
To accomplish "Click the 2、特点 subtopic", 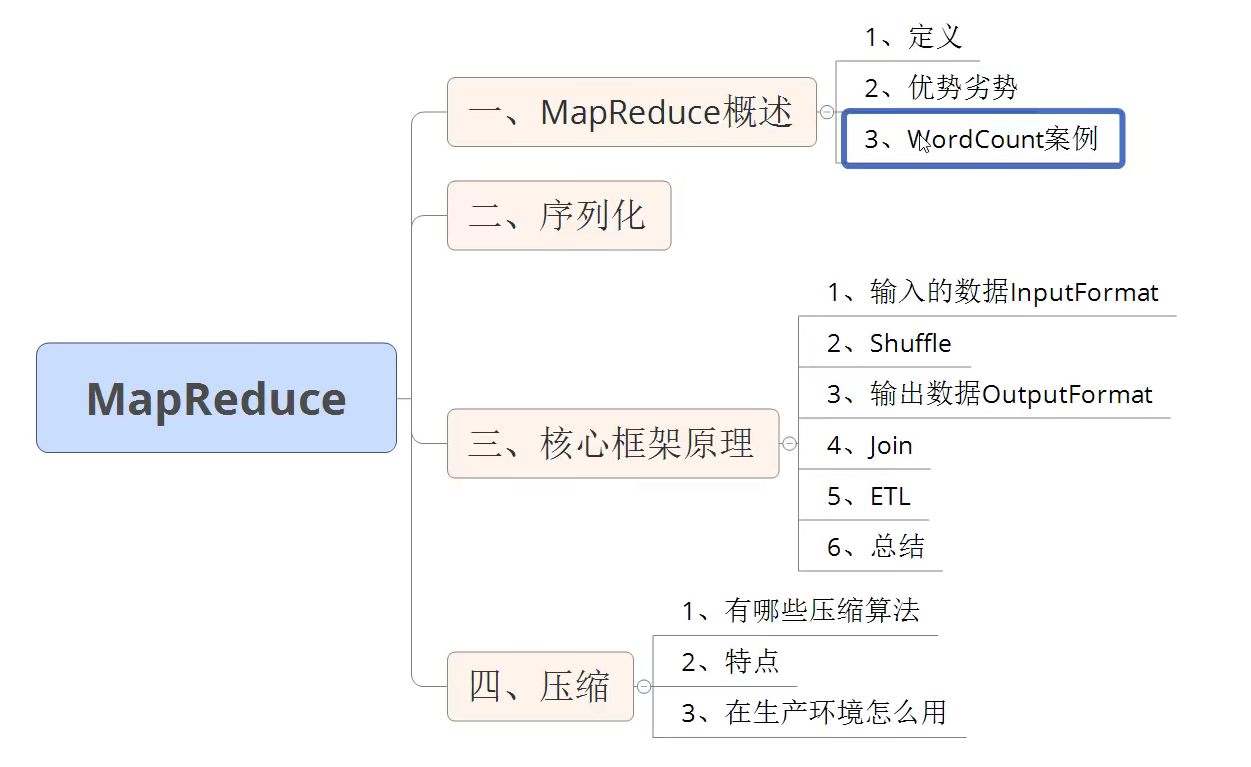I will click(732, 660).
